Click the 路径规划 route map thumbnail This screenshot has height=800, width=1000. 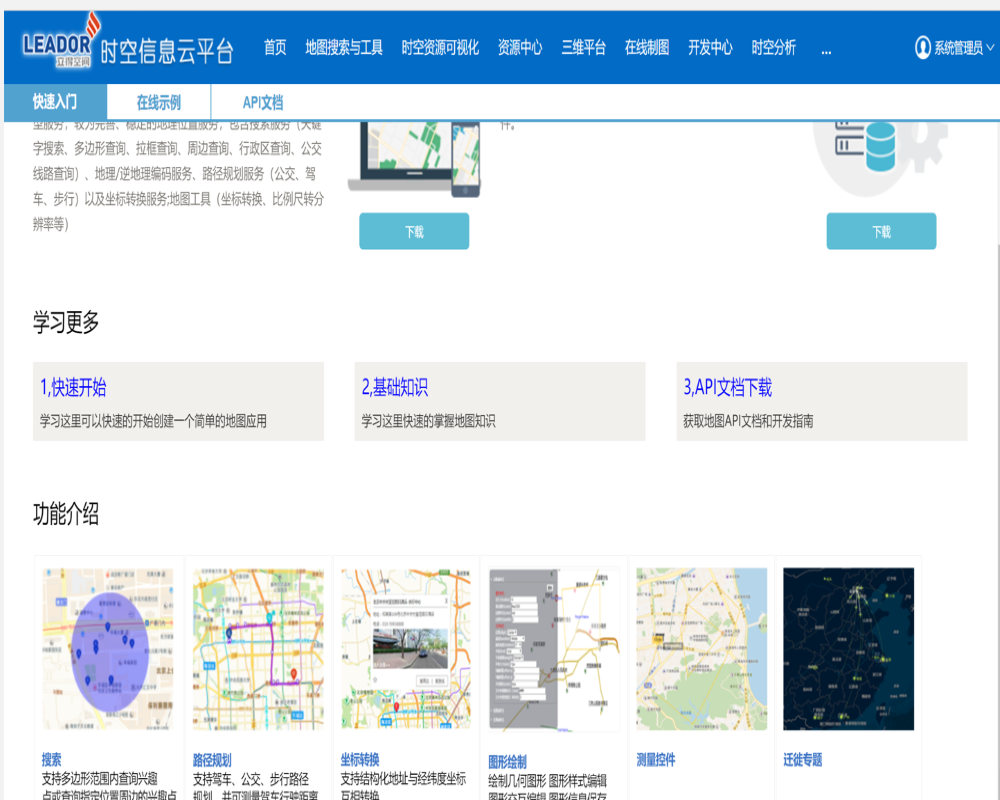258,649
